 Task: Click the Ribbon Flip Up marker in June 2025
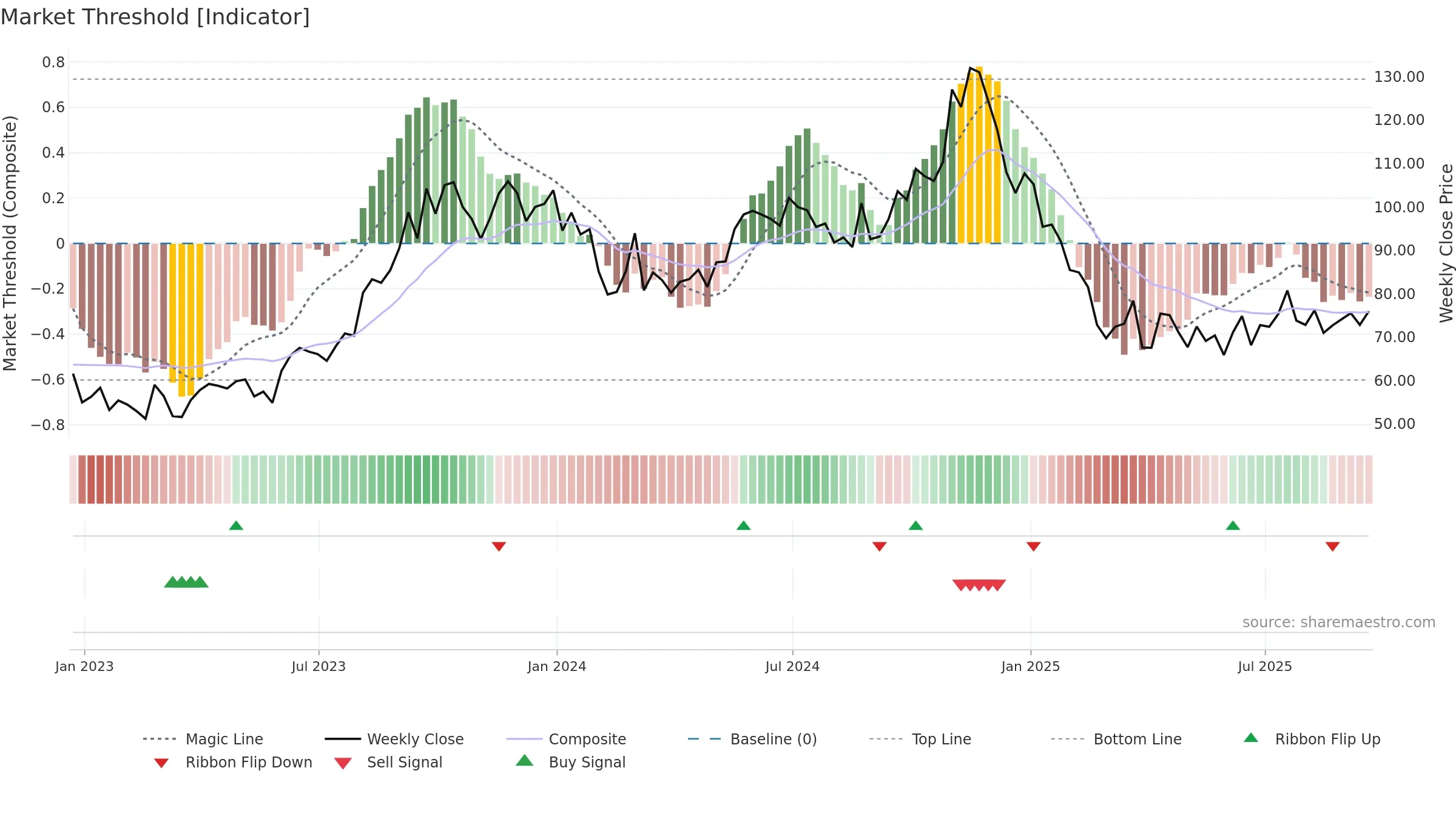pos(1233,525)
